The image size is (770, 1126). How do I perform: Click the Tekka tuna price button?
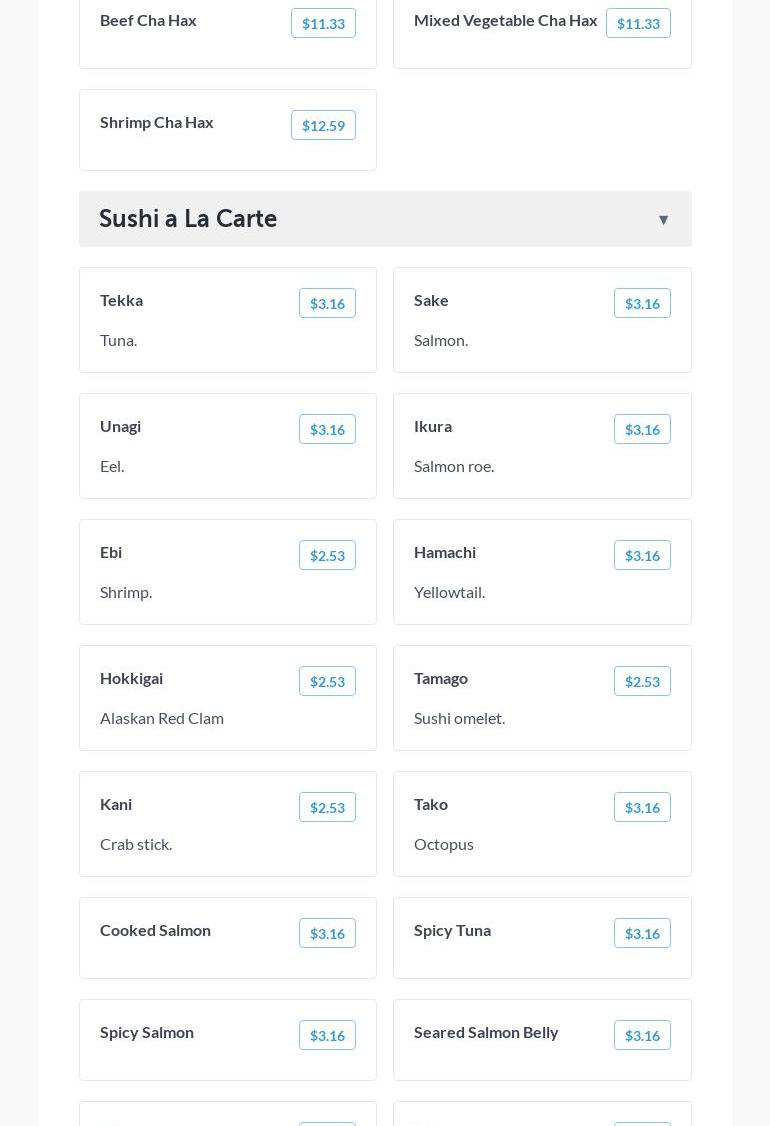(x=327, y=303)
